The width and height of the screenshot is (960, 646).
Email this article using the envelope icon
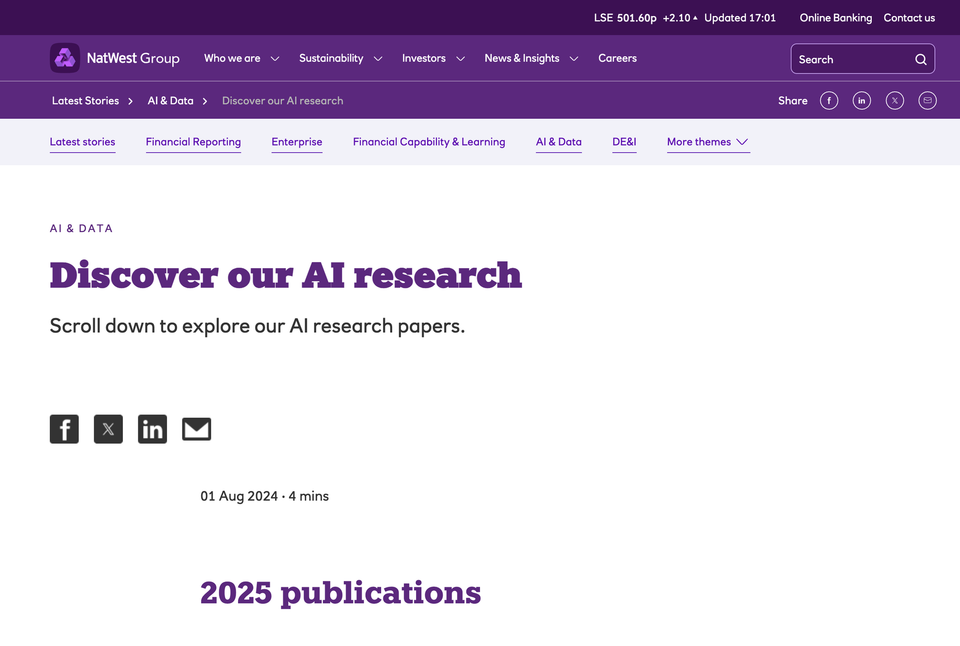196,428
